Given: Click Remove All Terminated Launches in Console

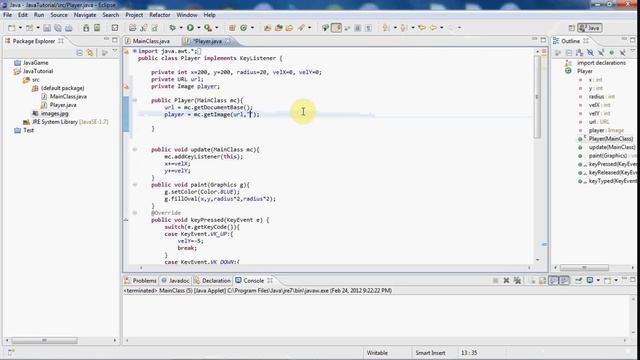Looking at the screenshot, I should coord(517,280).
